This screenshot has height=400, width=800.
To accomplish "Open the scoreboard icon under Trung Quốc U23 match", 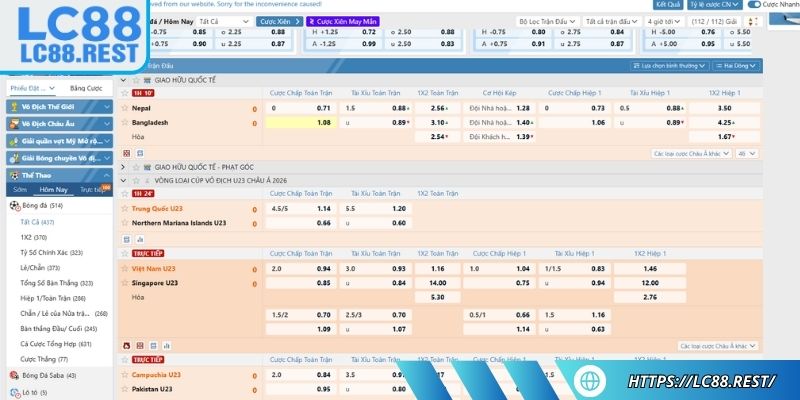I will [x=127, y=239].
